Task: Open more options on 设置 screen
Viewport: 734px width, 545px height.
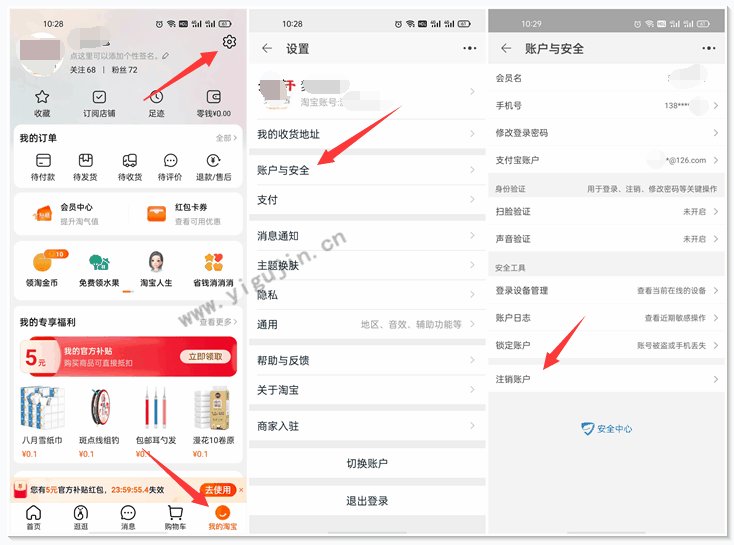Action: (x=470, y=48)
